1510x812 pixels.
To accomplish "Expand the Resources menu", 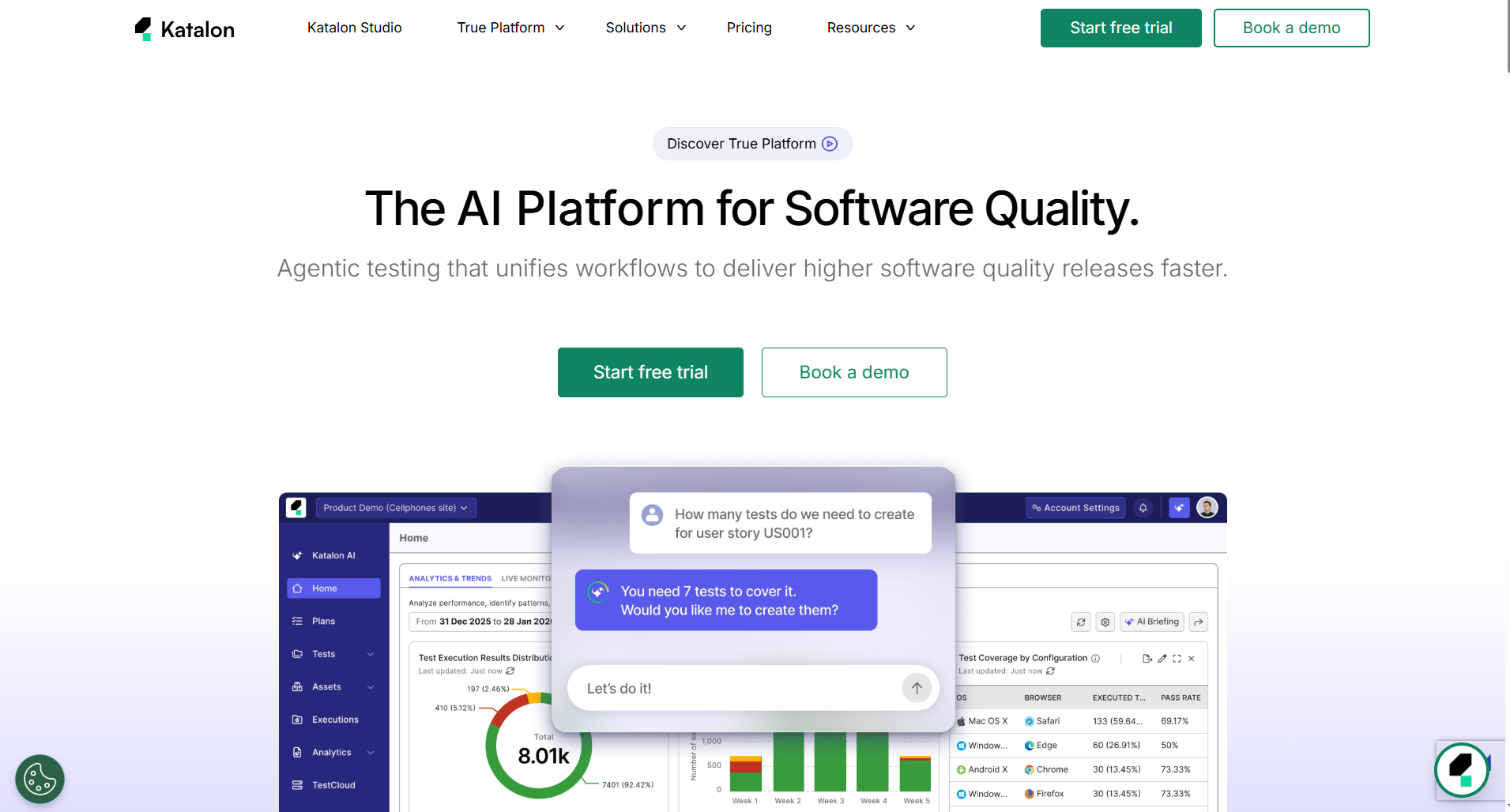I will [871, 28].
